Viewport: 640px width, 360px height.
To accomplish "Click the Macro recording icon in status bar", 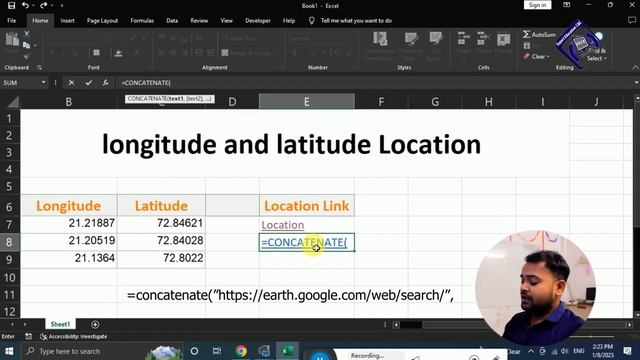I will click(29, 336).
